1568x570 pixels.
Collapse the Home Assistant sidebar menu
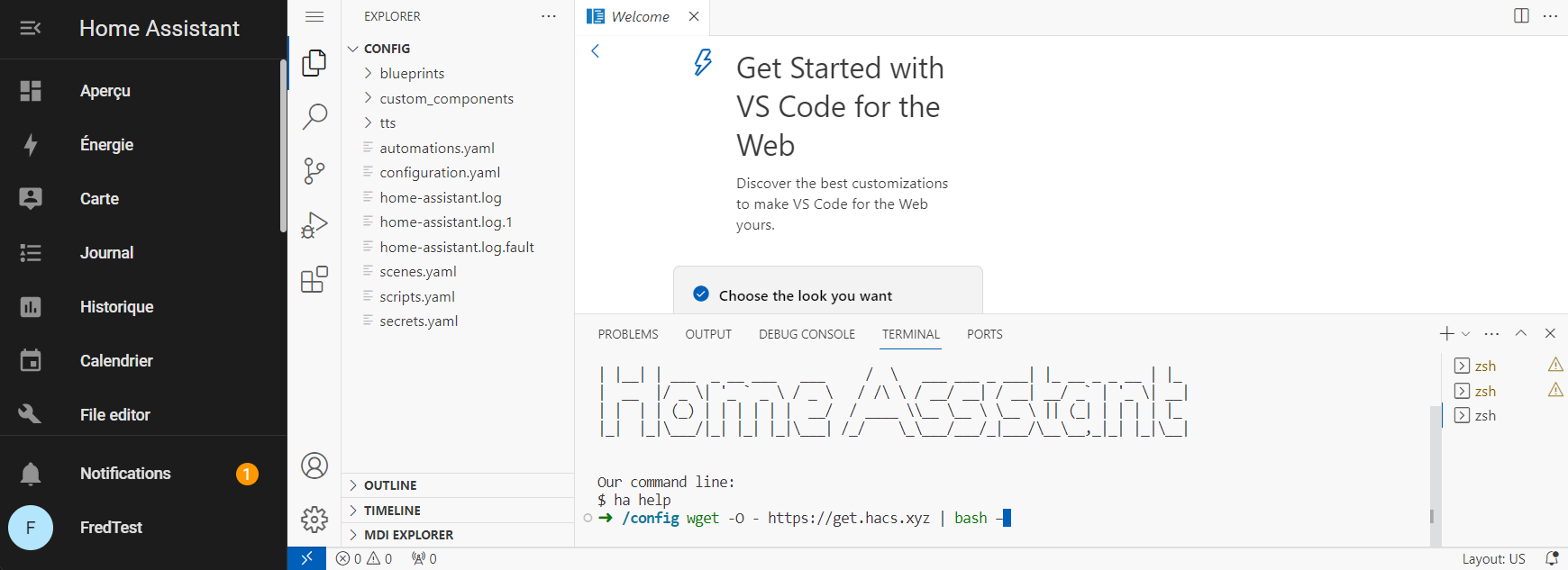(x=31, y=28)
